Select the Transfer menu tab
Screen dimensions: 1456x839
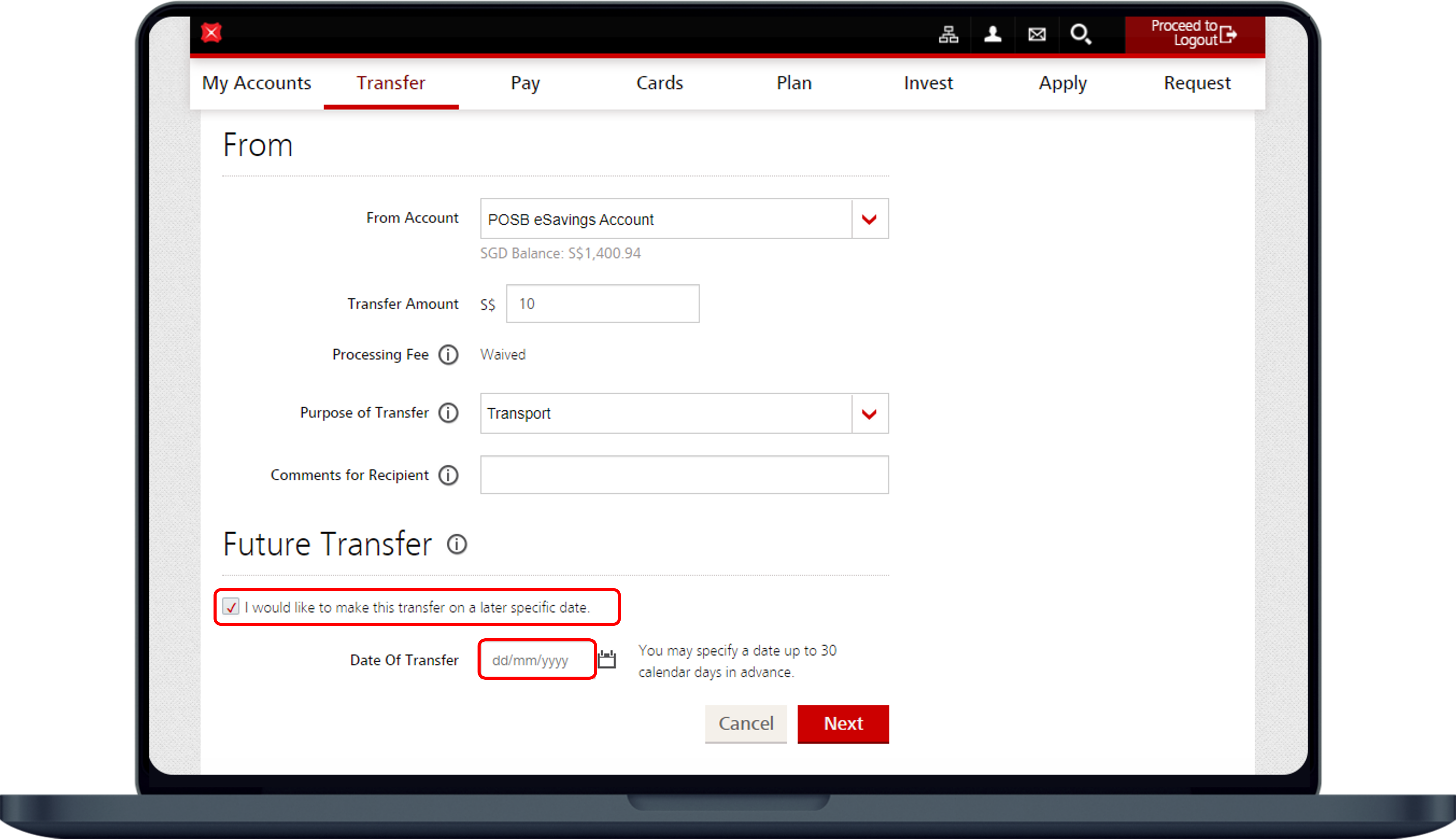pos(391,83)
